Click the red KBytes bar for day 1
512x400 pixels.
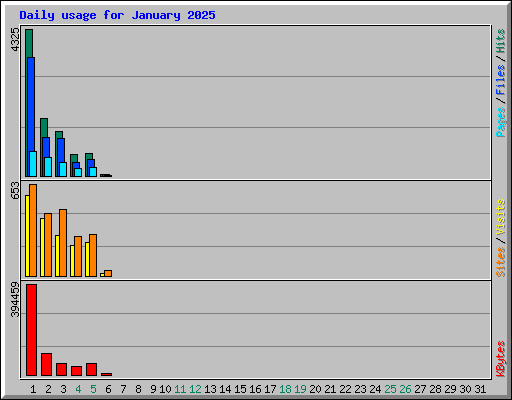coord(32,330)
